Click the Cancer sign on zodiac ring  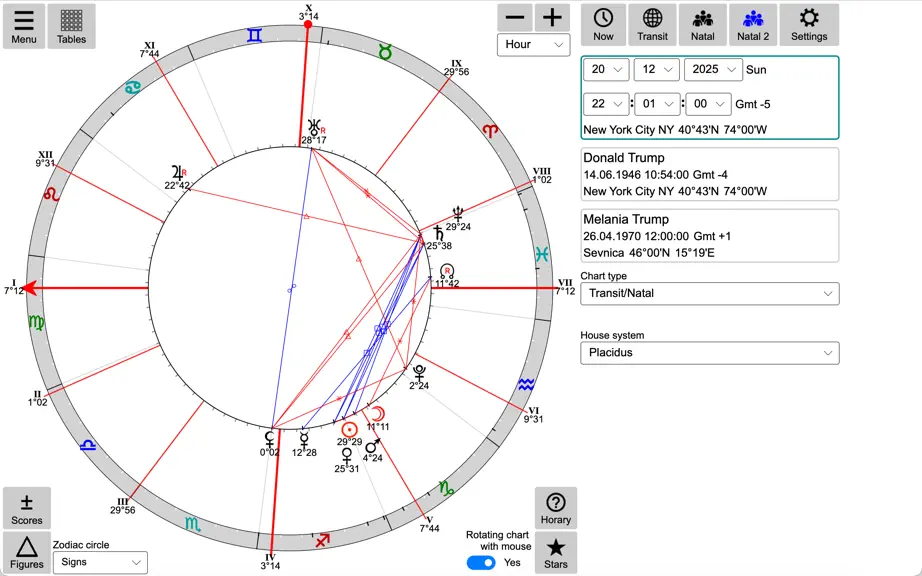pyautogui.click(x=133, y=88)
